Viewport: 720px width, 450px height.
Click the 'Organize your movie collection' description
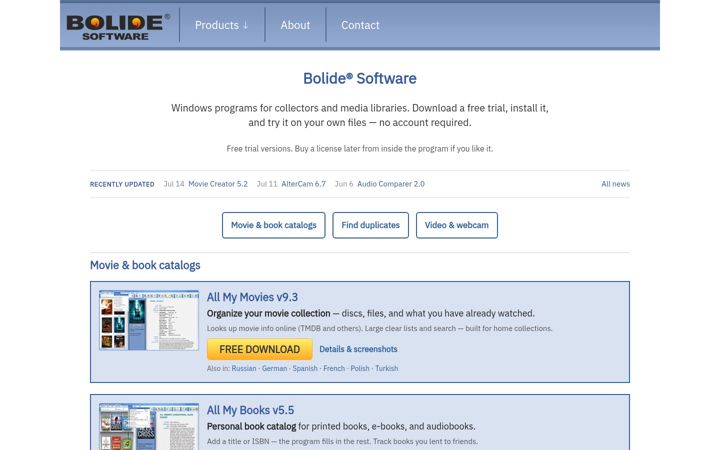pyautogui.click(x=371, y=313)
